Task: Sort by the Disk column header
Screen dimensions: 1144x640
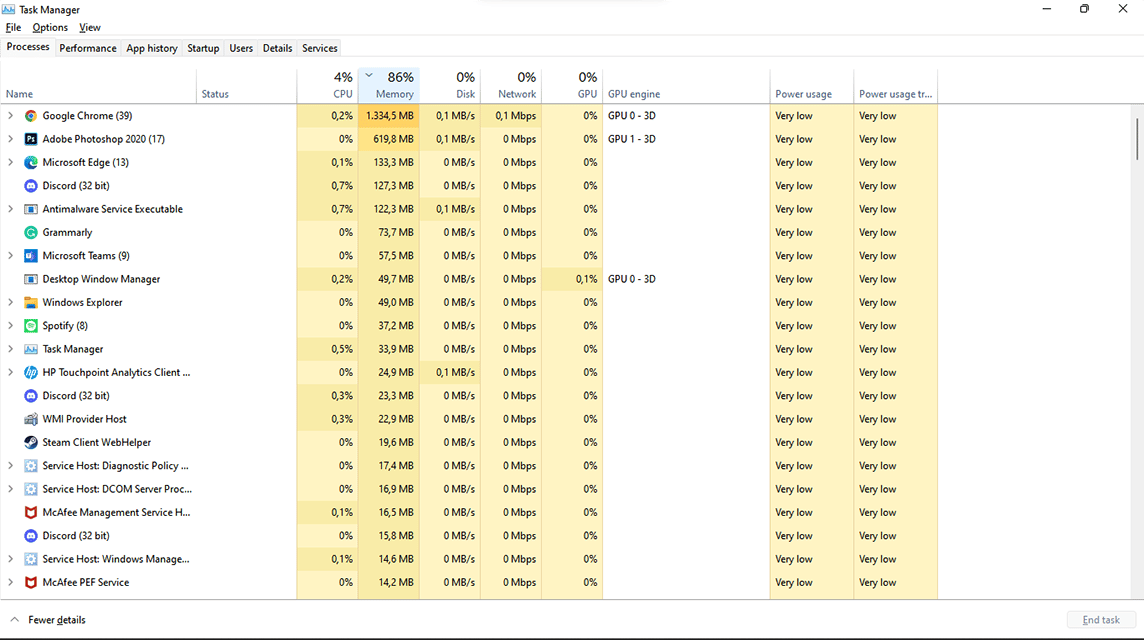Action: click(449, 87)
